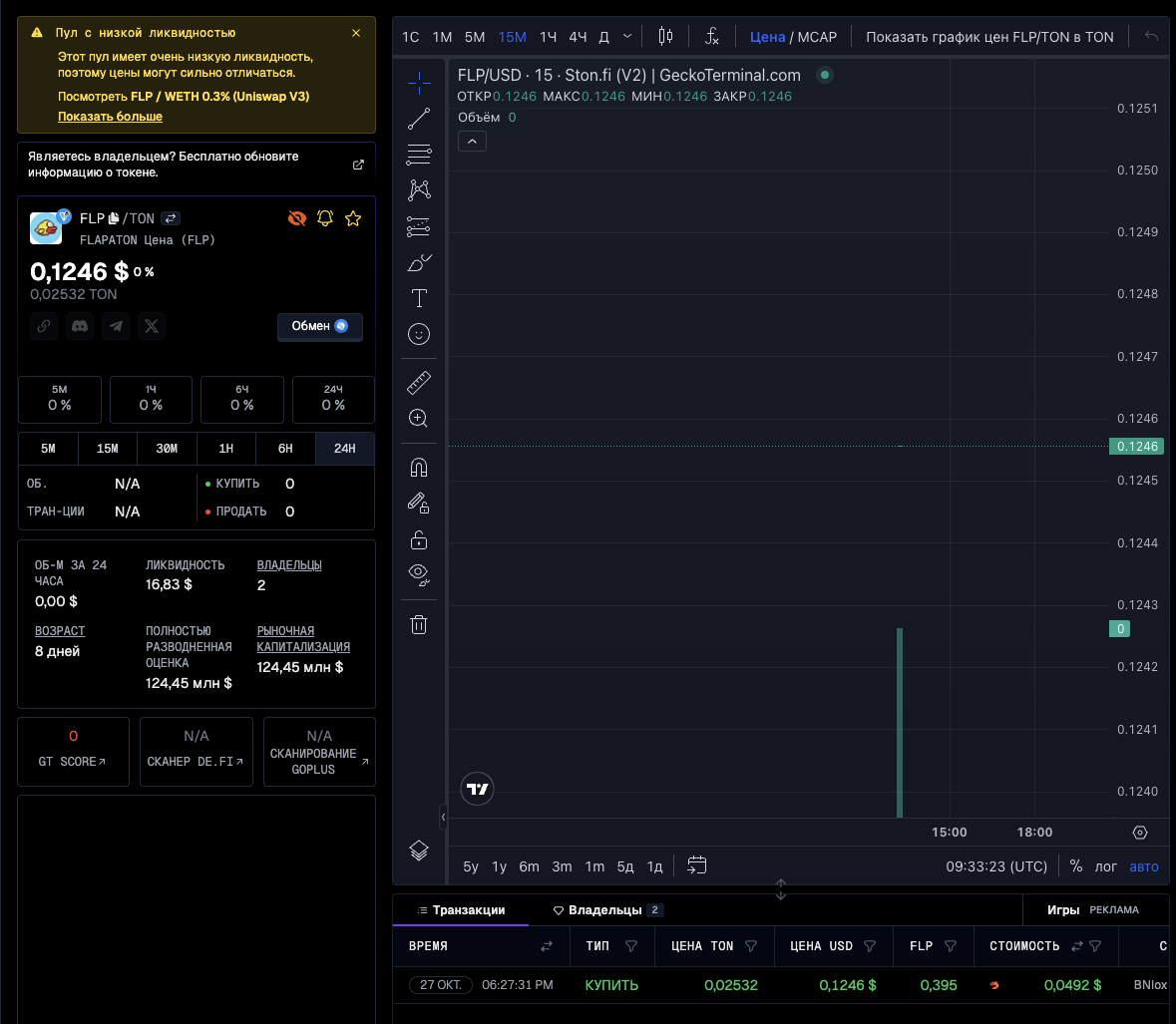
Task: Toggle percent scale on price axis
Action: click(x=1076, y=865)
